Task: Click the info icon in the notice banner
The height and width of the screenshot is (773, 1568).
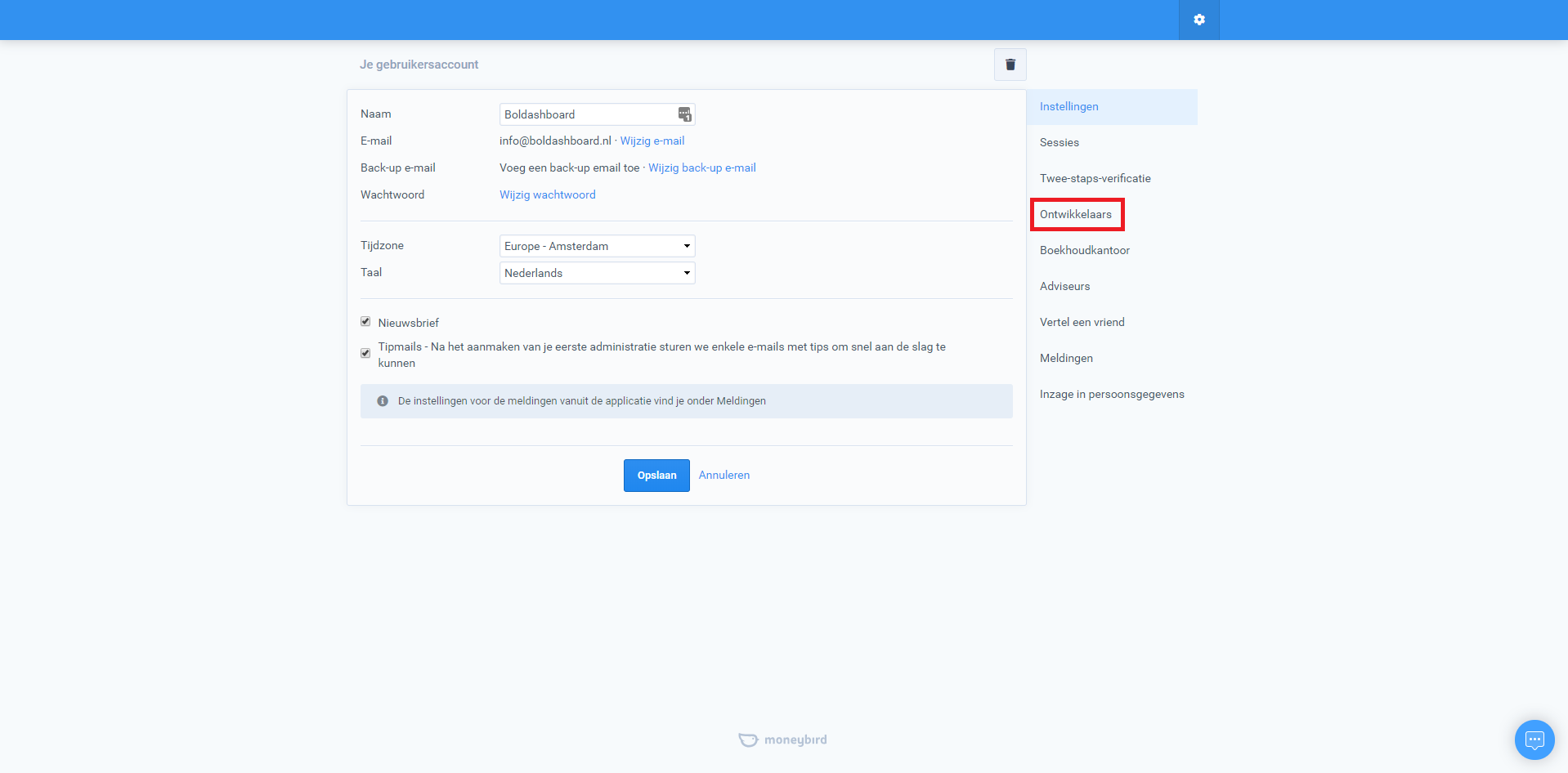Action: (383, 401)
